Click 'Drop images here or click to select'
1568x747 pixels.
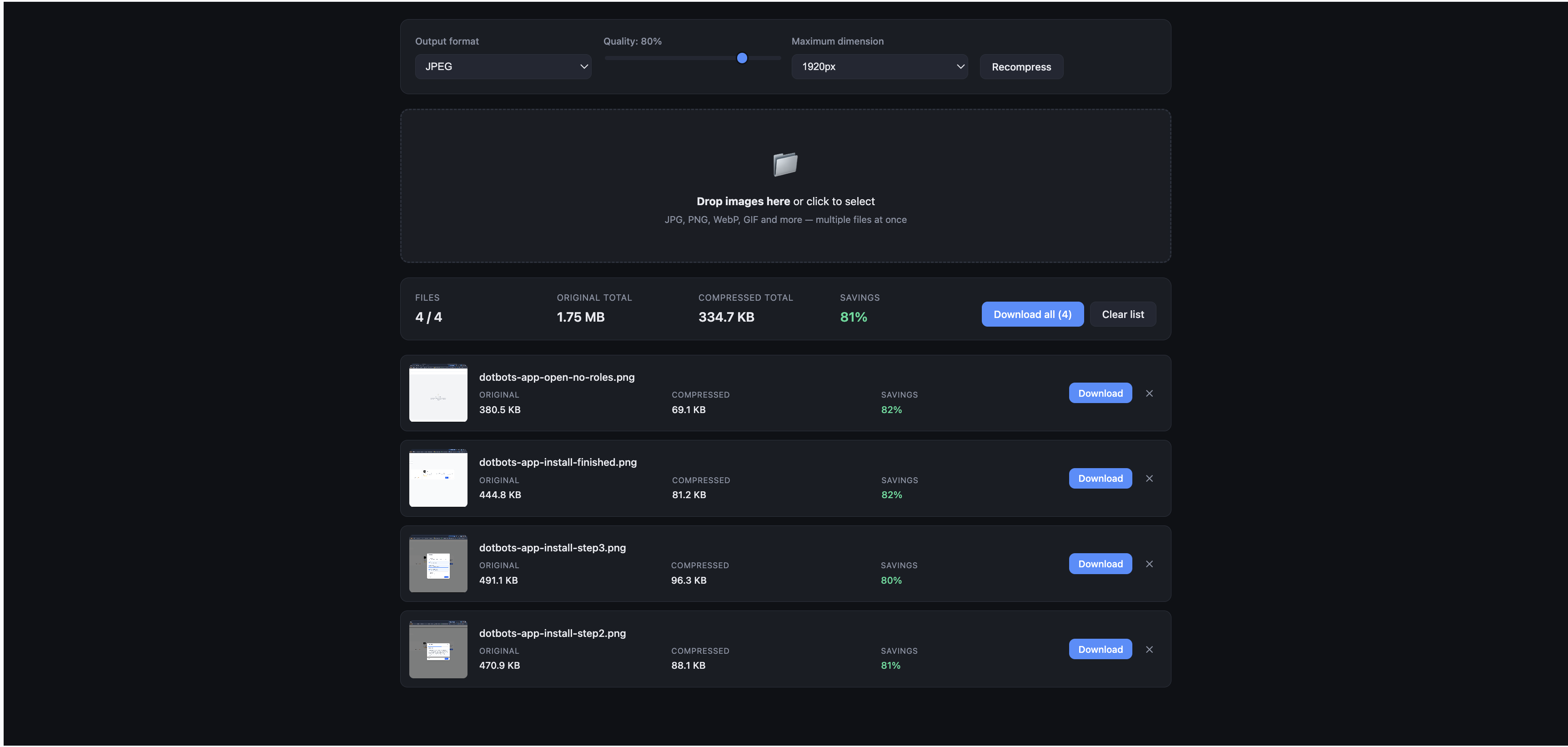(x=785, y=202)
